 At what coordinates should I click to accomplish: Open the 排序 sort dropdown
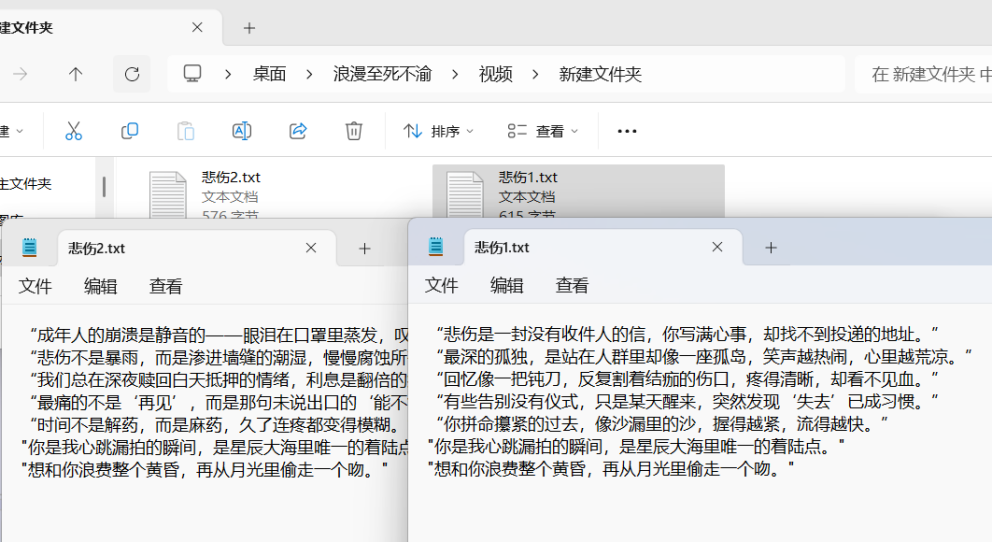point(438,131)
